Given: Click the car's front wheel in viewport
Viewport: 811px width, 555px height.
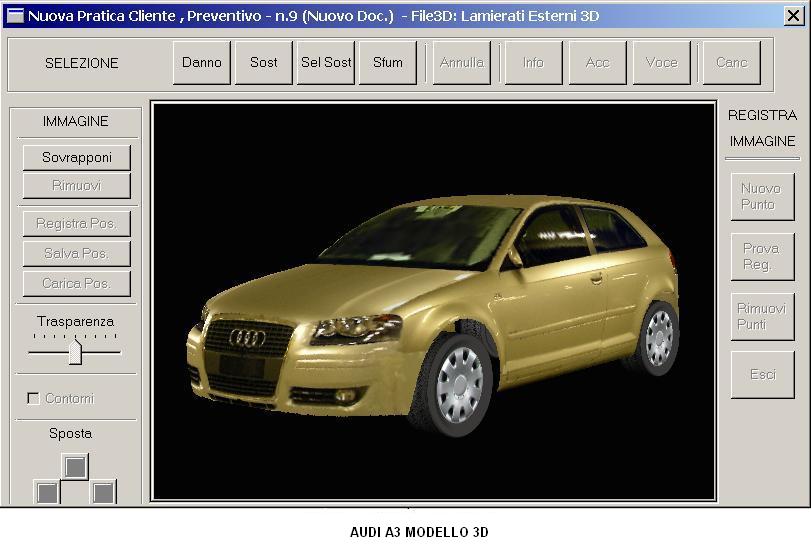Looking at the screenshot, I should pyautogui.click(x=457, y=385).
